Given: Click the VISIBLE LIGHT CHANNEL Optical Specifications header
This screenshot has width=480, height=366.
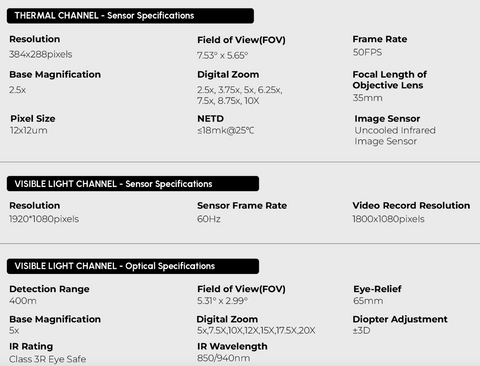Looking at the screenshot, I should [133, 266].
